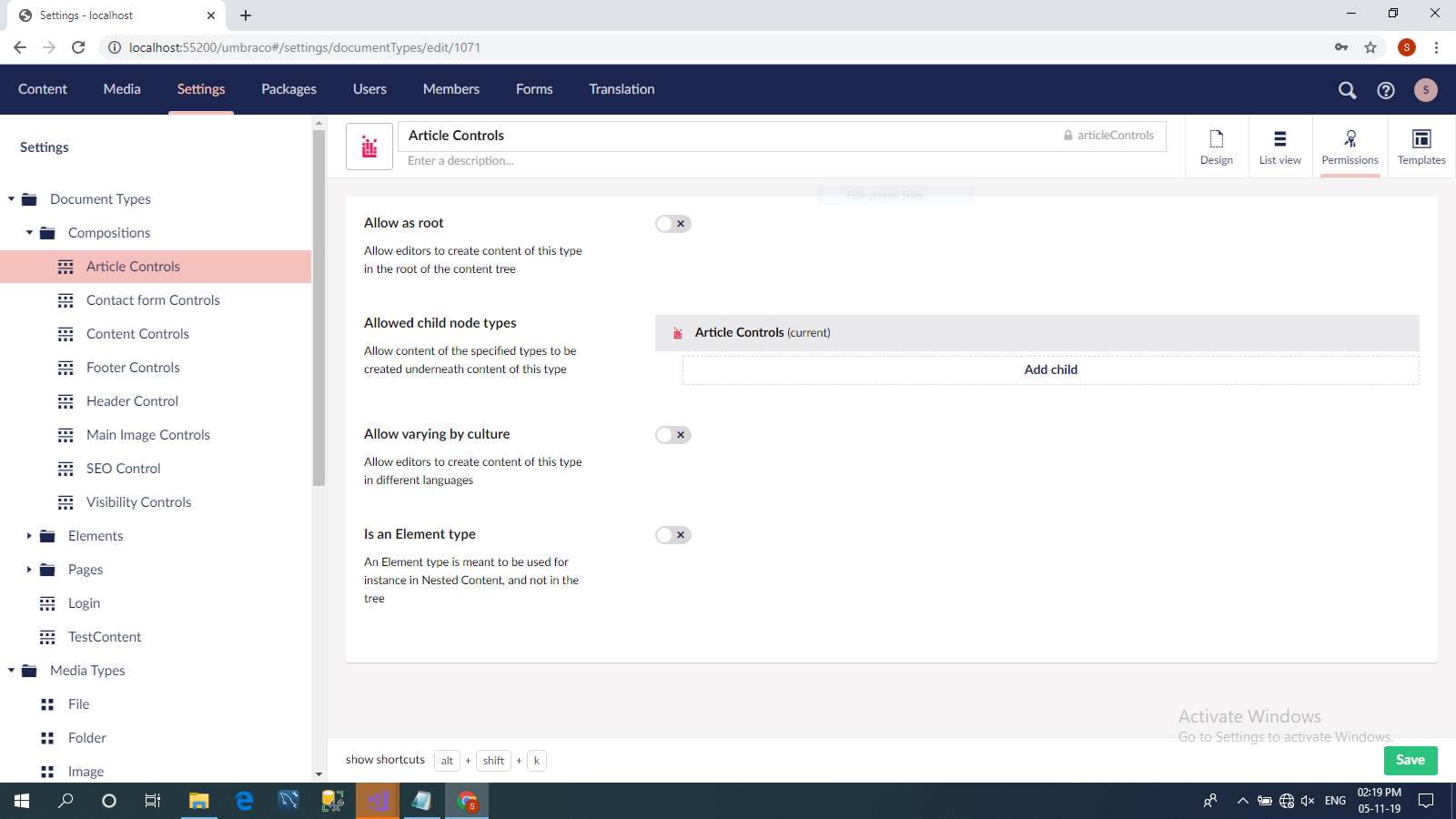Toggle Allow as root switch

click(673, 224)
